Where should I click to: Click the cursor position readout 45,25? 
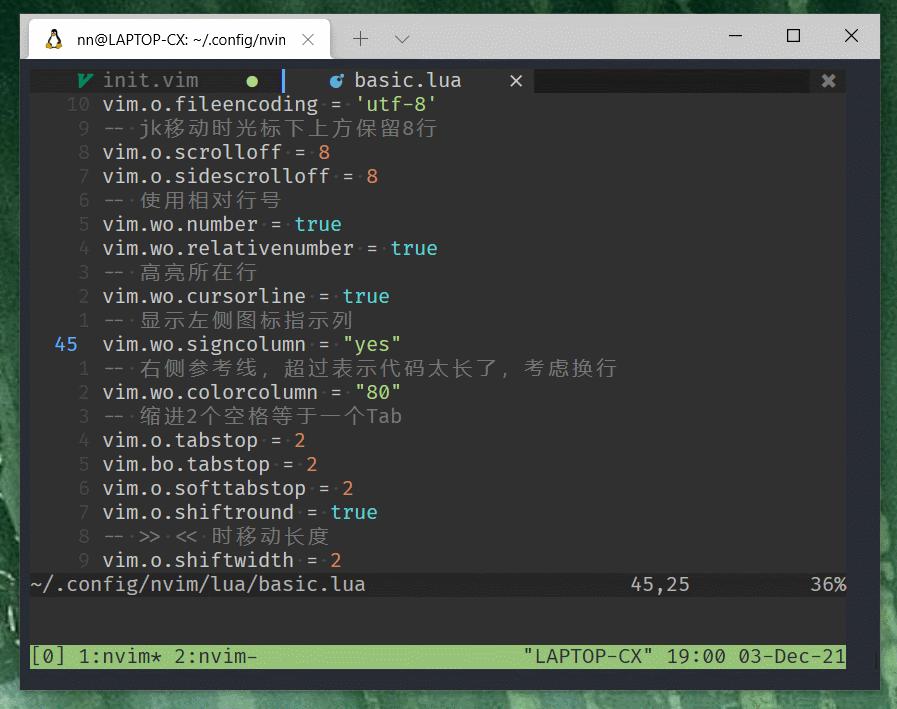pos(660,584)
